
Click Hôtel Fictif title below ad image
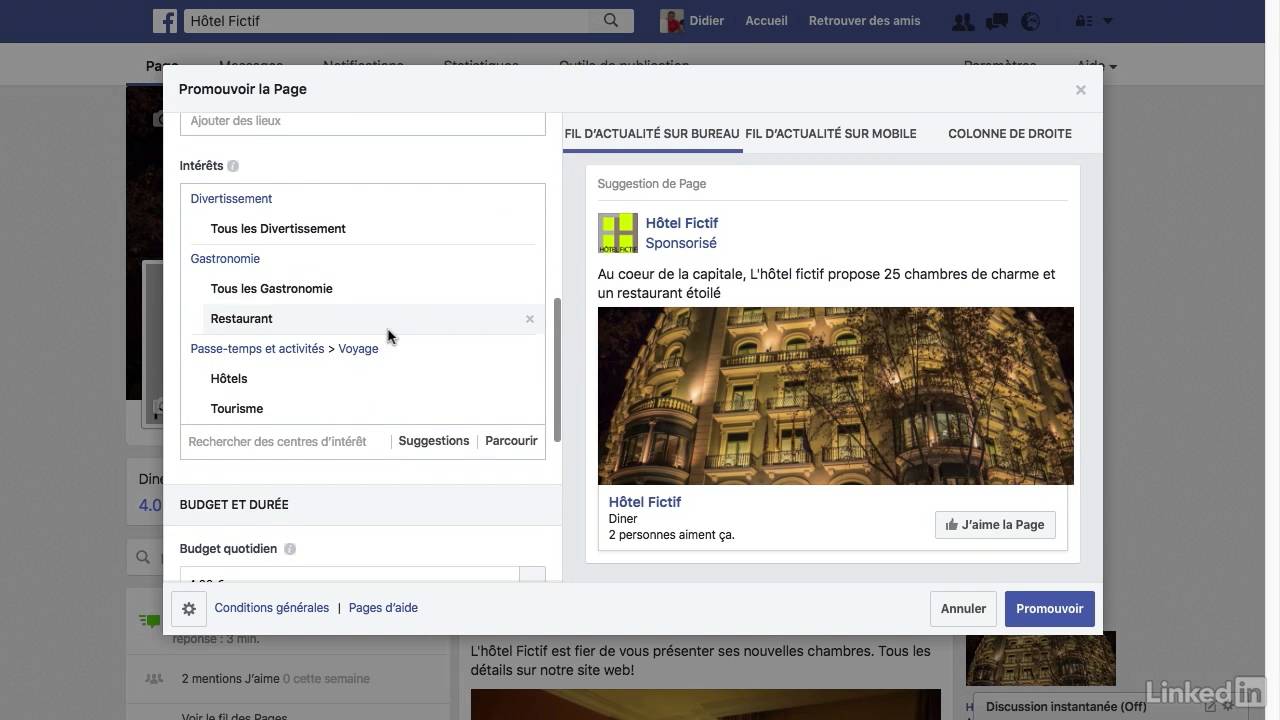pos(645,502)
